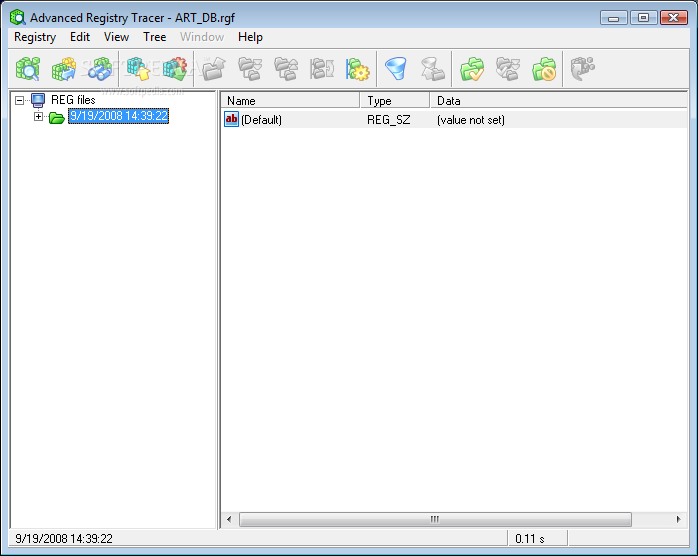Open the Registry menu
Image resolution: width=698 pixels, height=556 pixels.
pos(35,37)
